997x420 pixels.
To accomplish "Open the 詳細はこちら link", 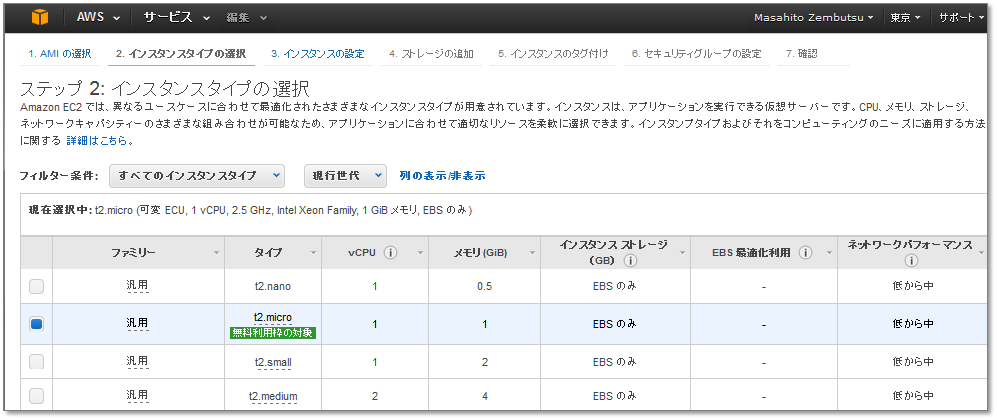I will [x=97, y=141].
